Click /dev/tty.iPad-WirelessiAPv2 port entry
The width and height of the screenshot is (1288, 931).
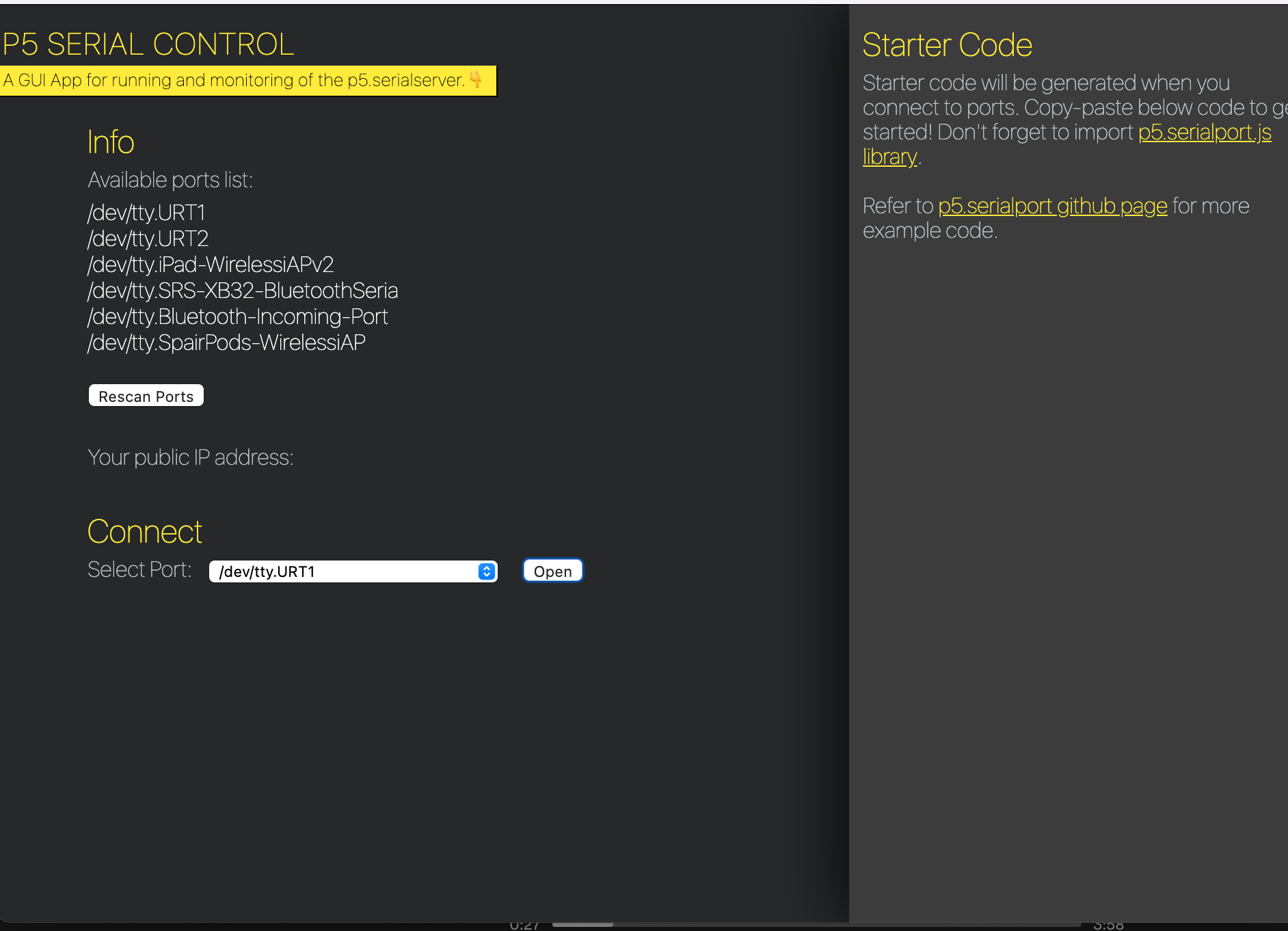pos(210,265)
